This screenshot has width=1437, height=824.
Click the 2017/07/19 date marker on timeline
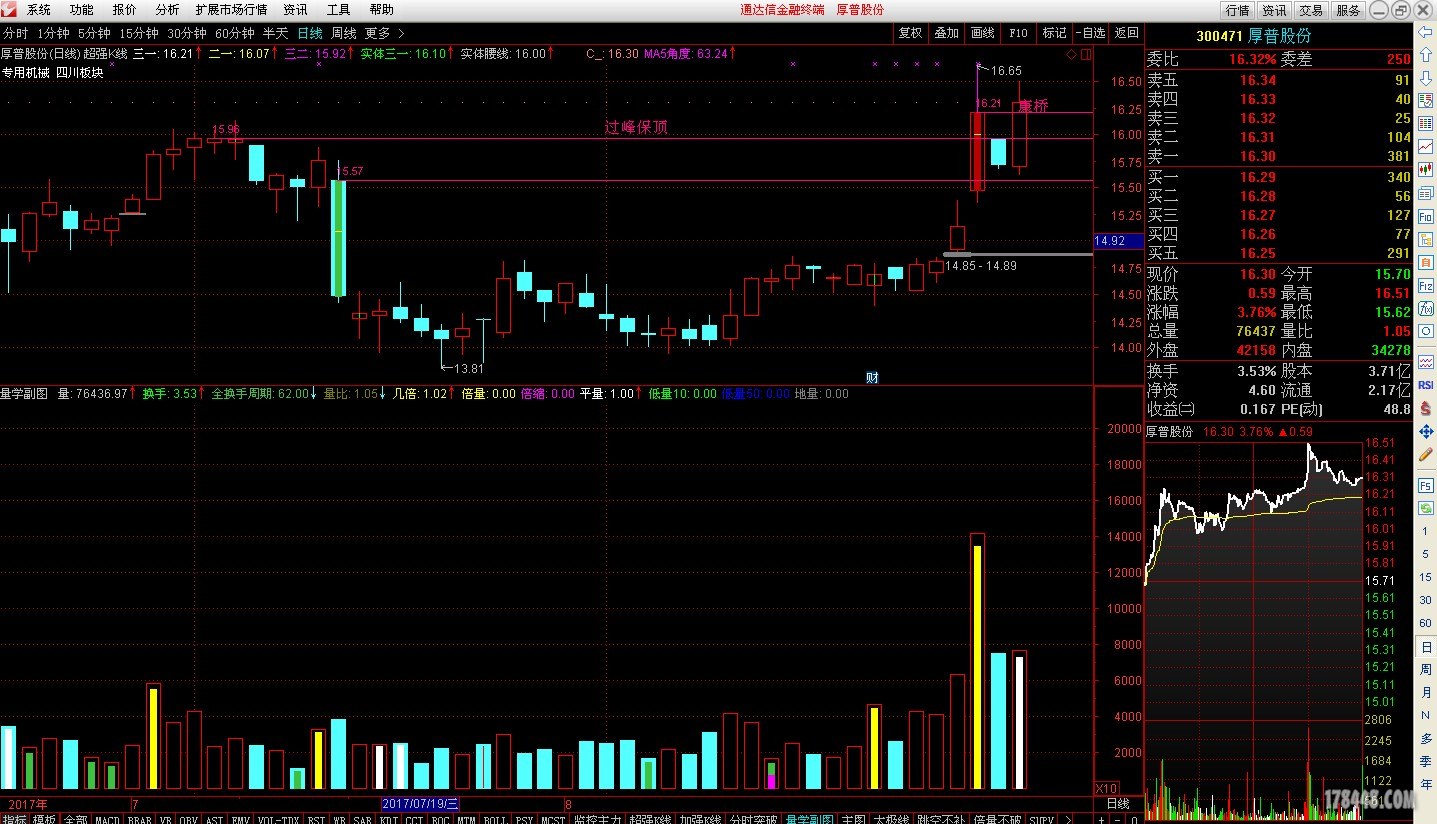(x=421, y=803)
